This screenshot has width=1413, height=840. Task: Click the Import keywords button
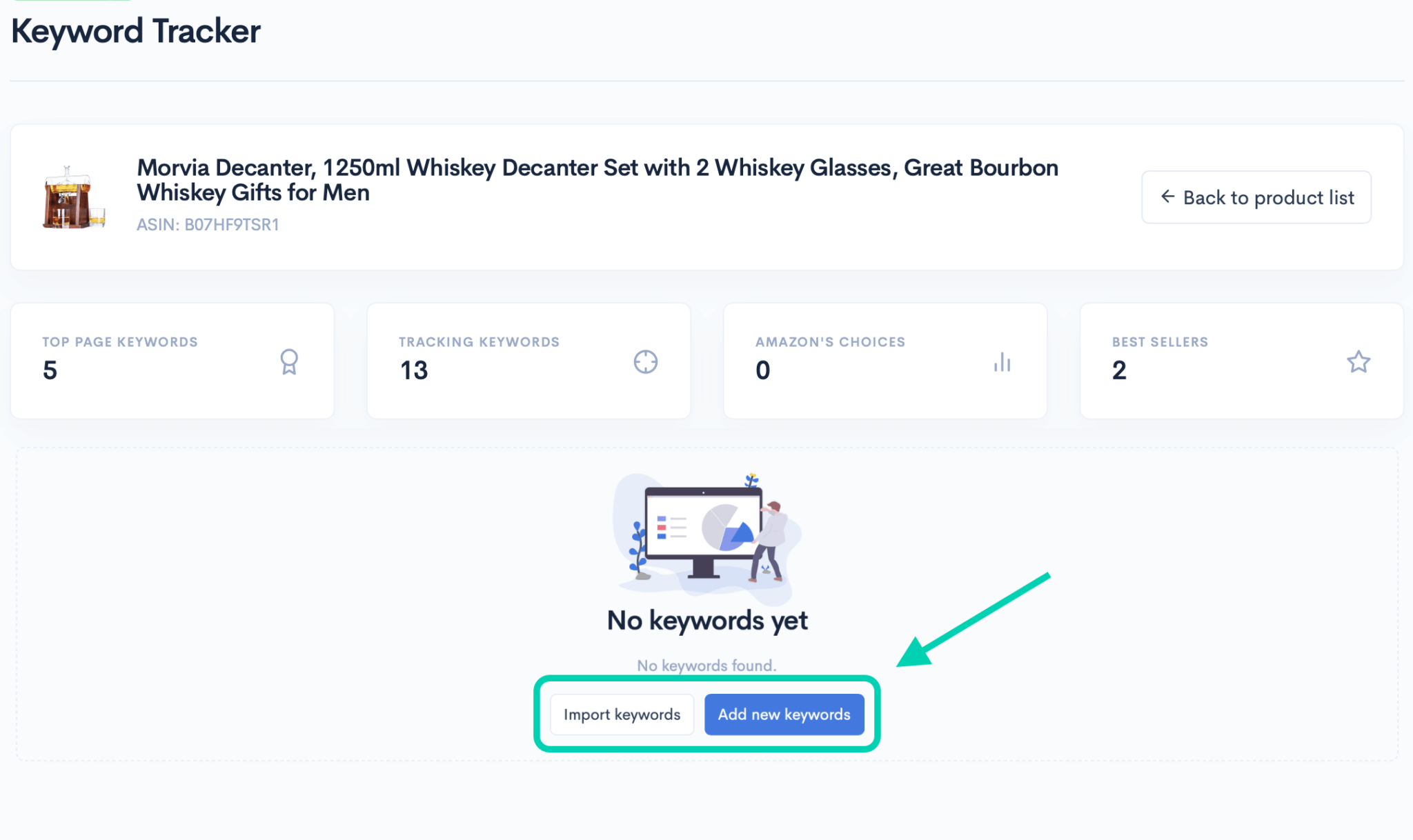point(621,714)
